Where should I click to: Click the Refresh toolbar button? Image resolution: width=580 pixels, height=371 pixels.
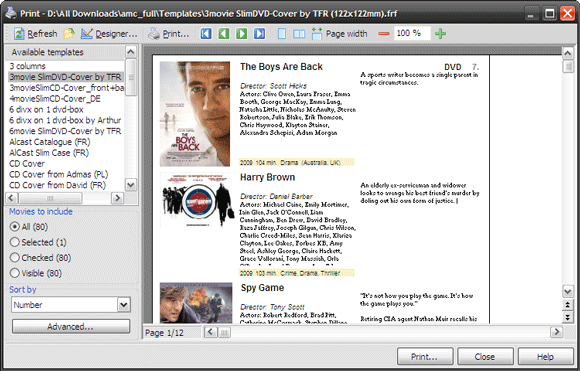tap(35, 34)
